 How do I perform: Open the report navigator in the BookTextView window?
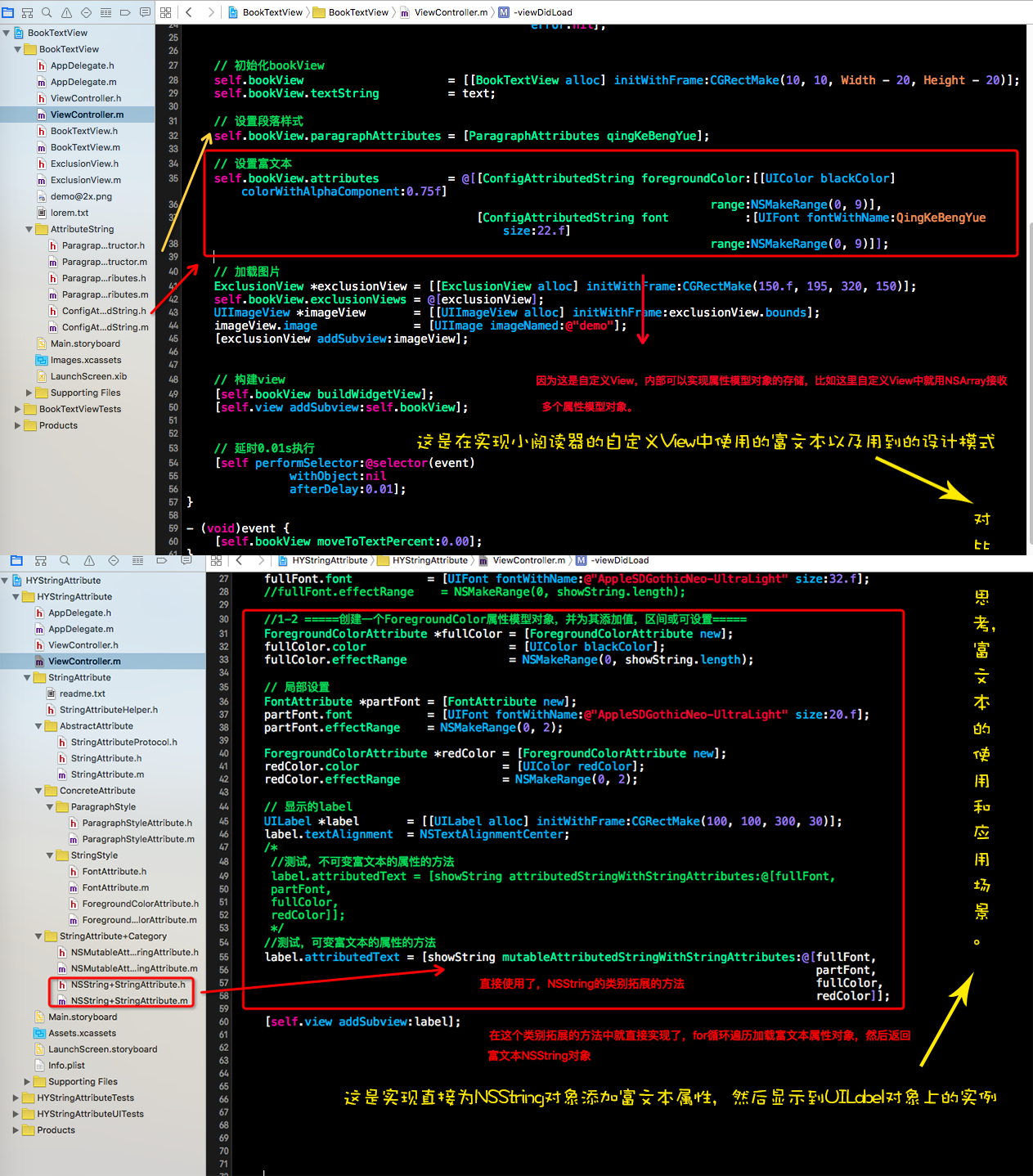[x=145, y=12]
